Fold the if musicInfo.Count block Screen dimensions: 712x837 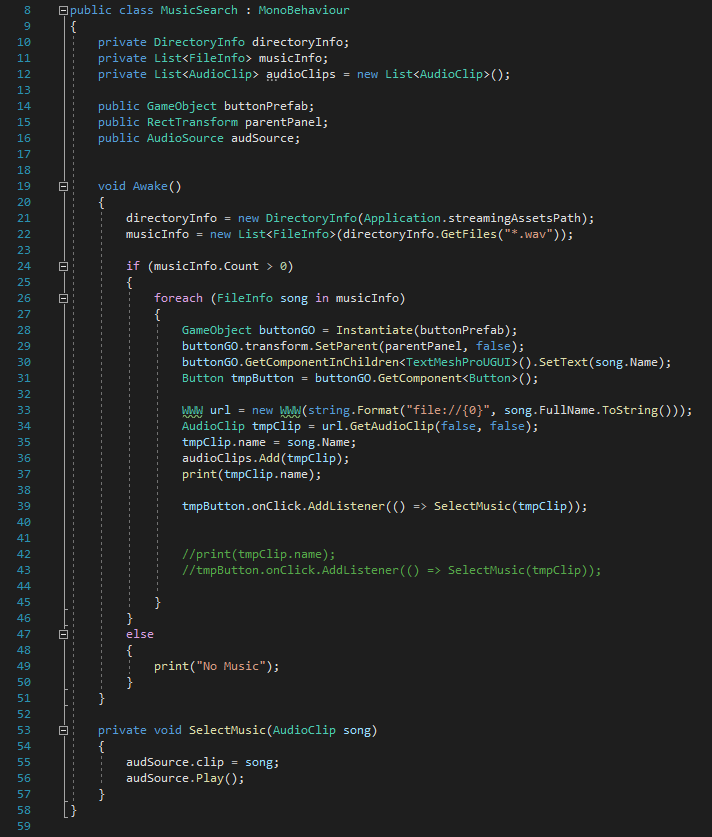tap(64, 266)
